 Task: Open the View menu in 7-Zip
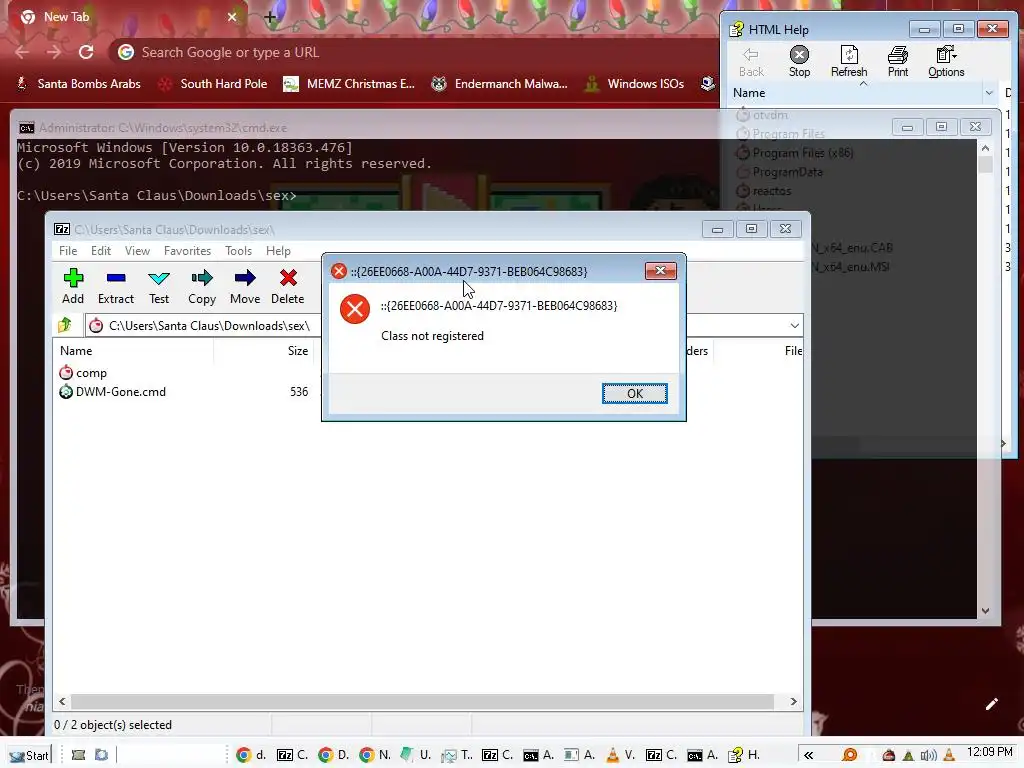coord(137,251)
